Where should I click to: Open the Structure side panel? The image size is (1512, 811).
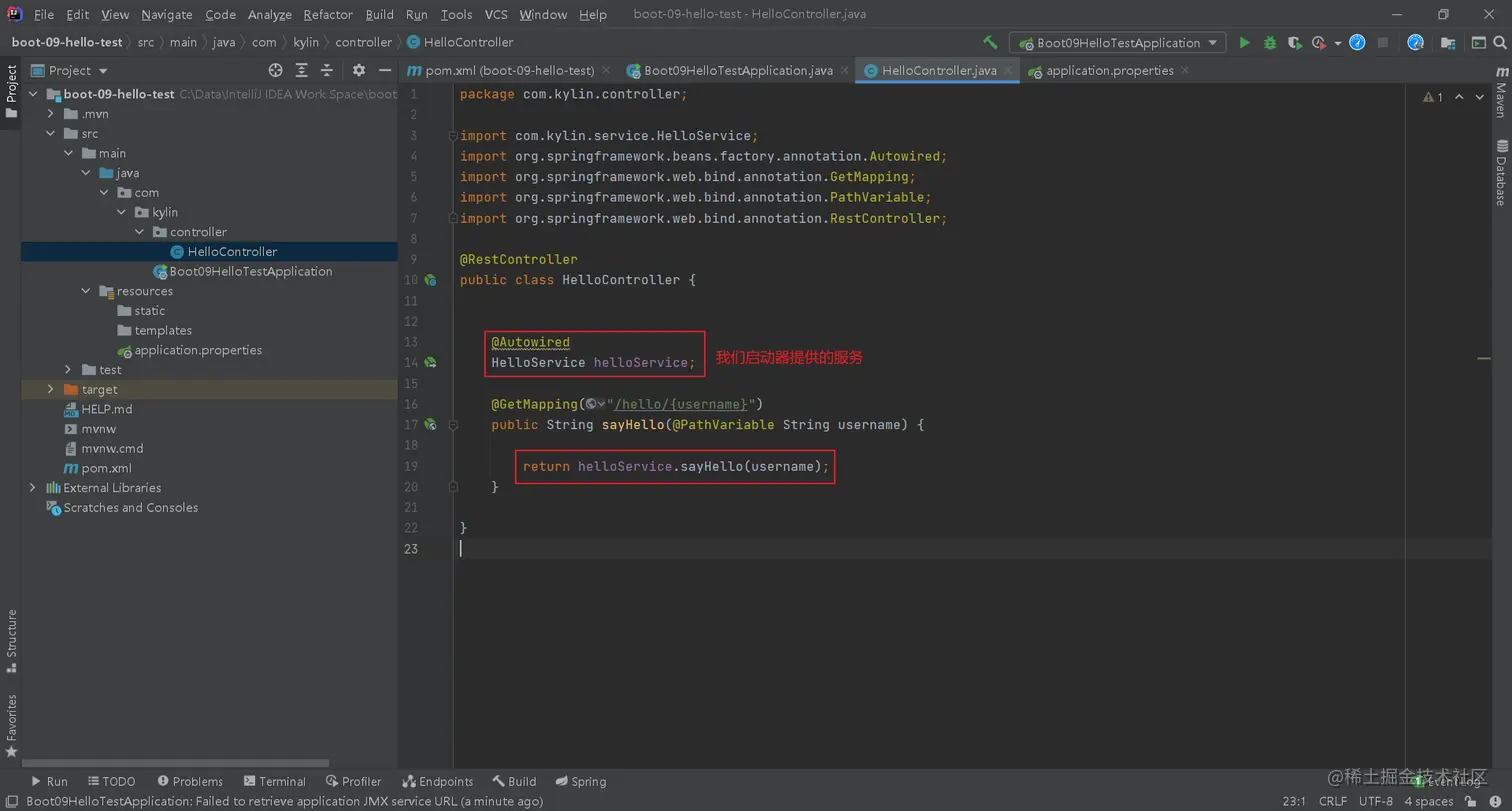tap(11, 640)
